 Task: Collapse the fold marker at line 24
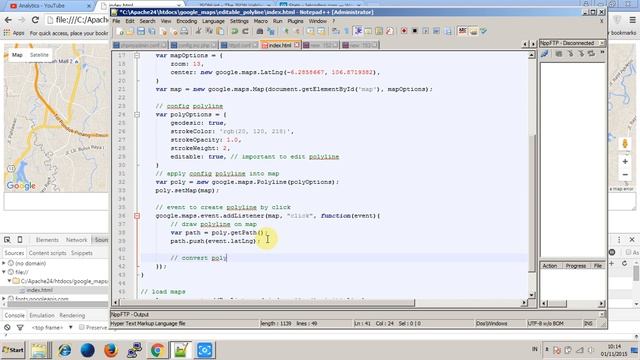137,114
